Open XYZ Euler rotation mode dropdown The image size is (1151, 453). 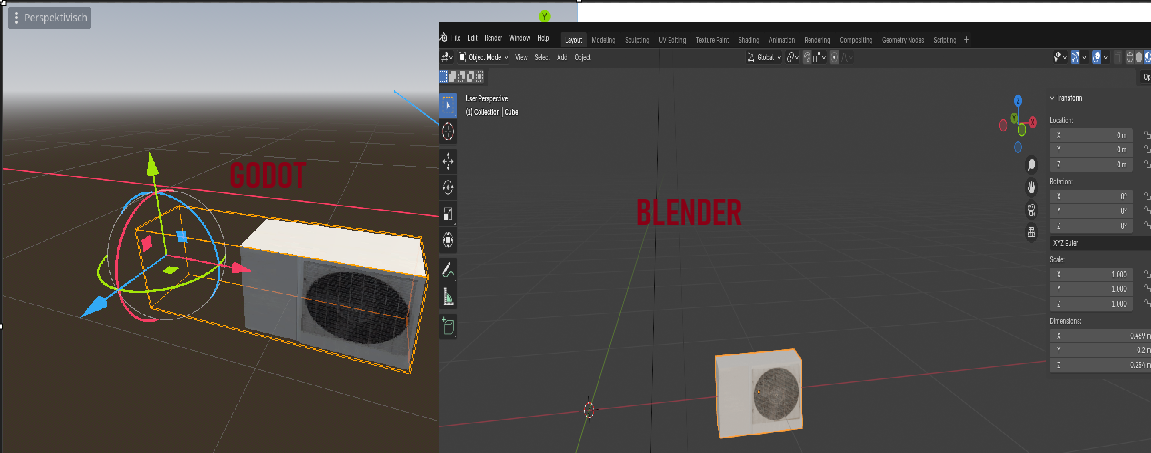(1100, 242)
